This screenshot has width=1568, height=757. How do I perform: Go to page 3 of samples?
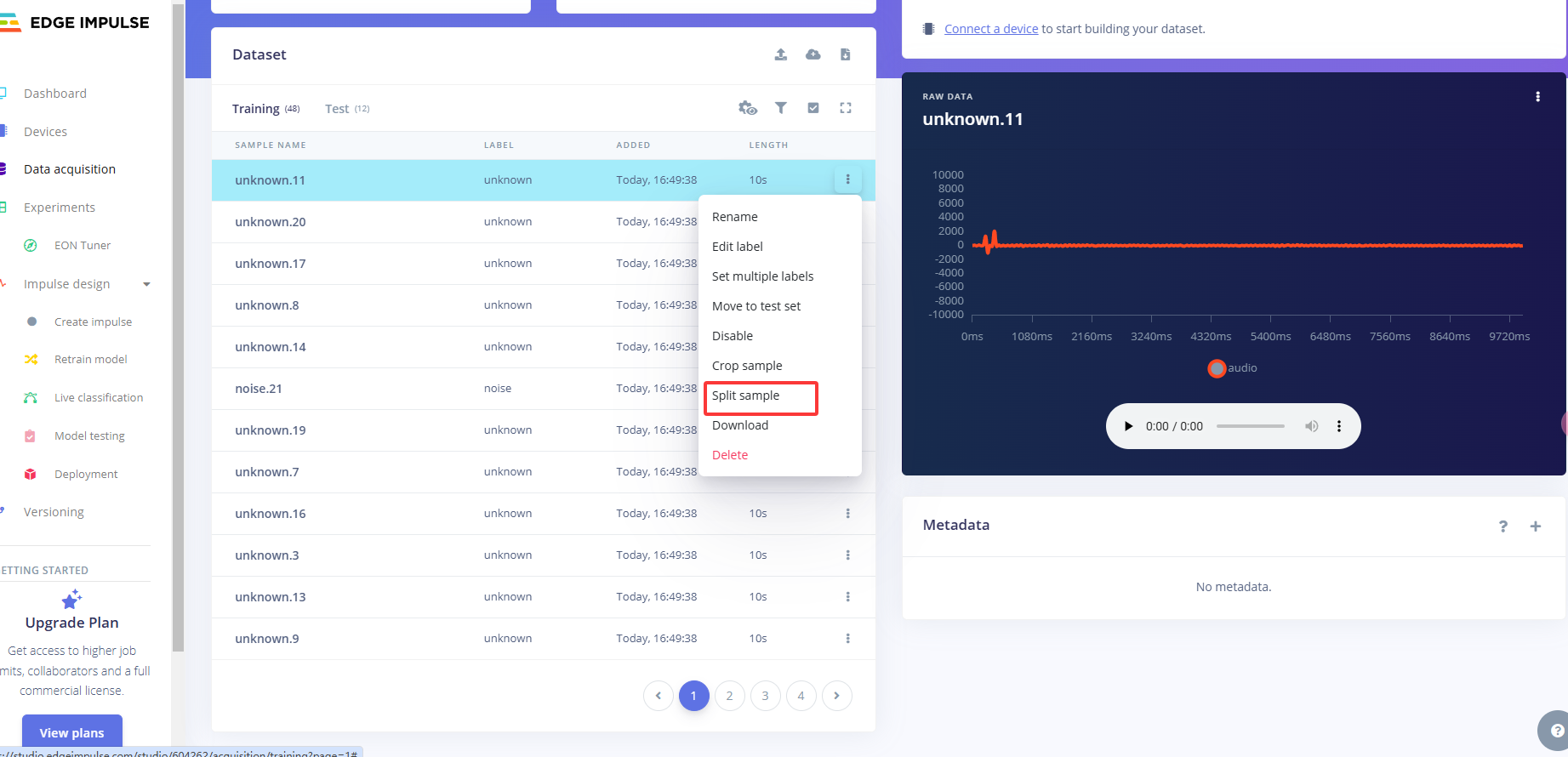765,696
